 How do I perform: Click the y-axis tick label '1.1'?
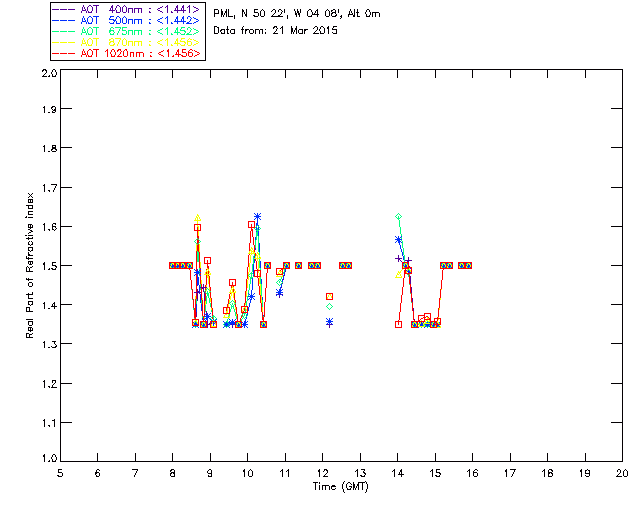coord(49,423)
